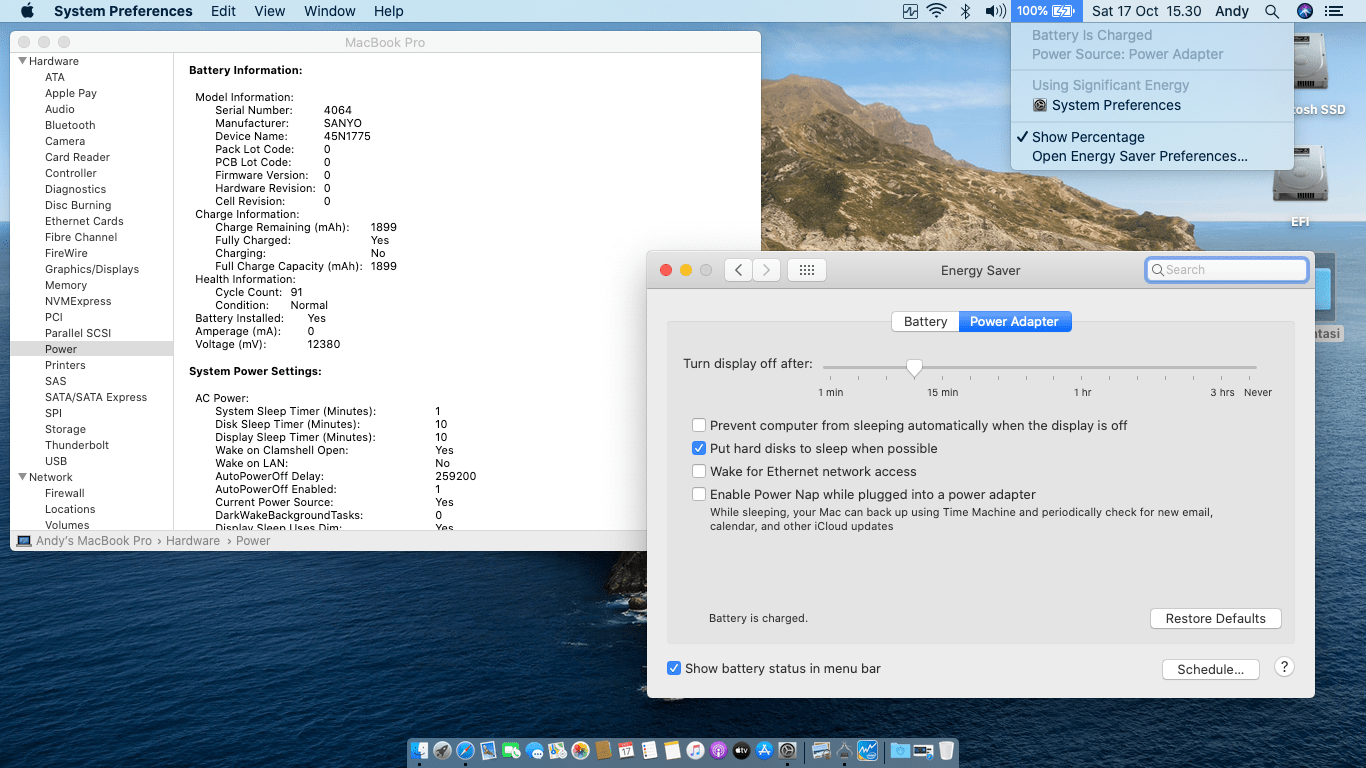The height and width of the screenshot is (768, 1366).
Task: Click the Turn display off after slider handle
Action: pos(914,369)
